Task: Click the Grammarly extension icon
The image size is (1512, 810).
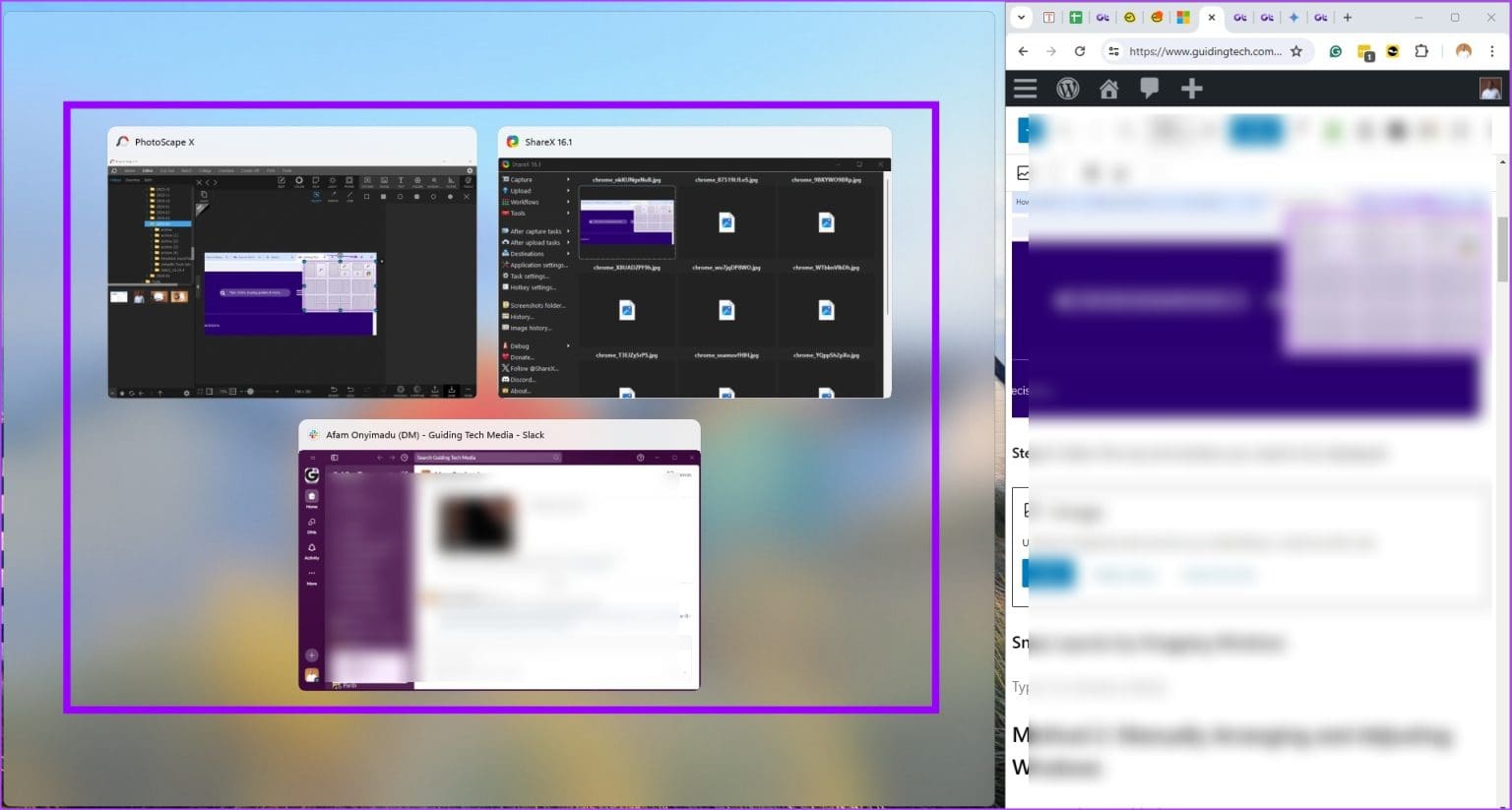Action: (x=1336, y=51)
